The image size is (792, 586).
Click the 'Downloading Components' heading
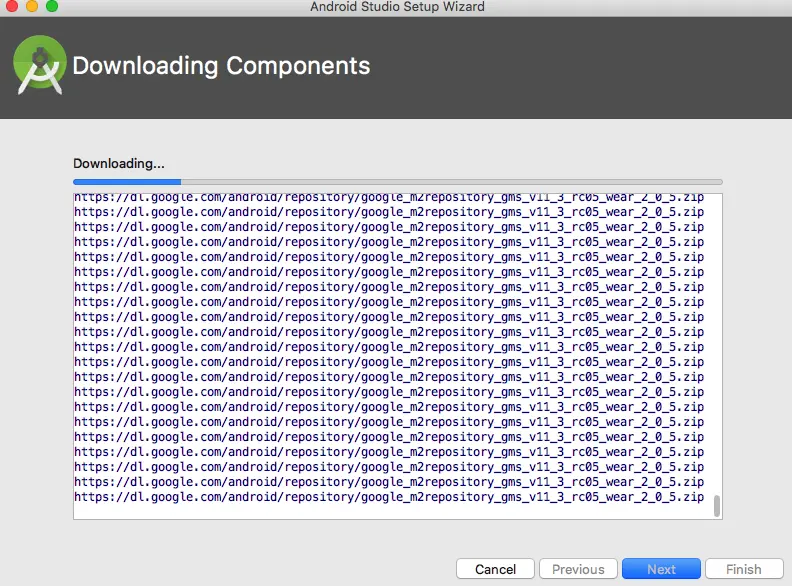pos(221,66)
